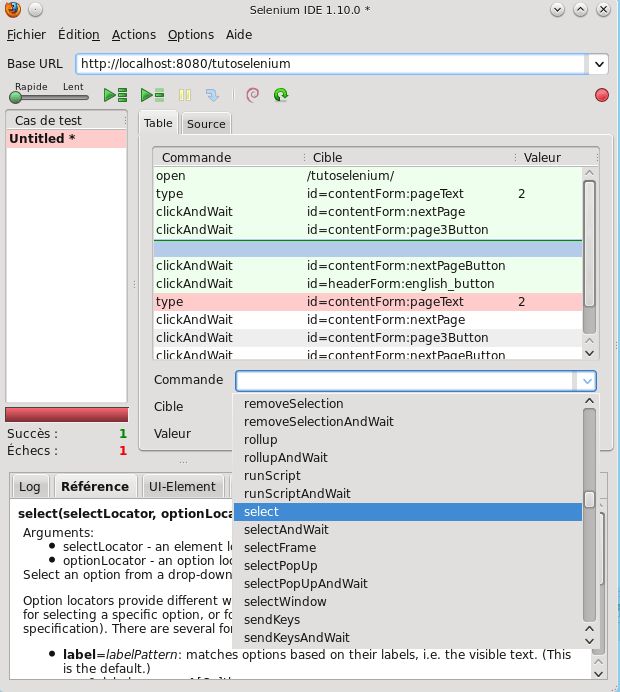
Task: Choose removeSelection from command list
Action: click(408, 404)
